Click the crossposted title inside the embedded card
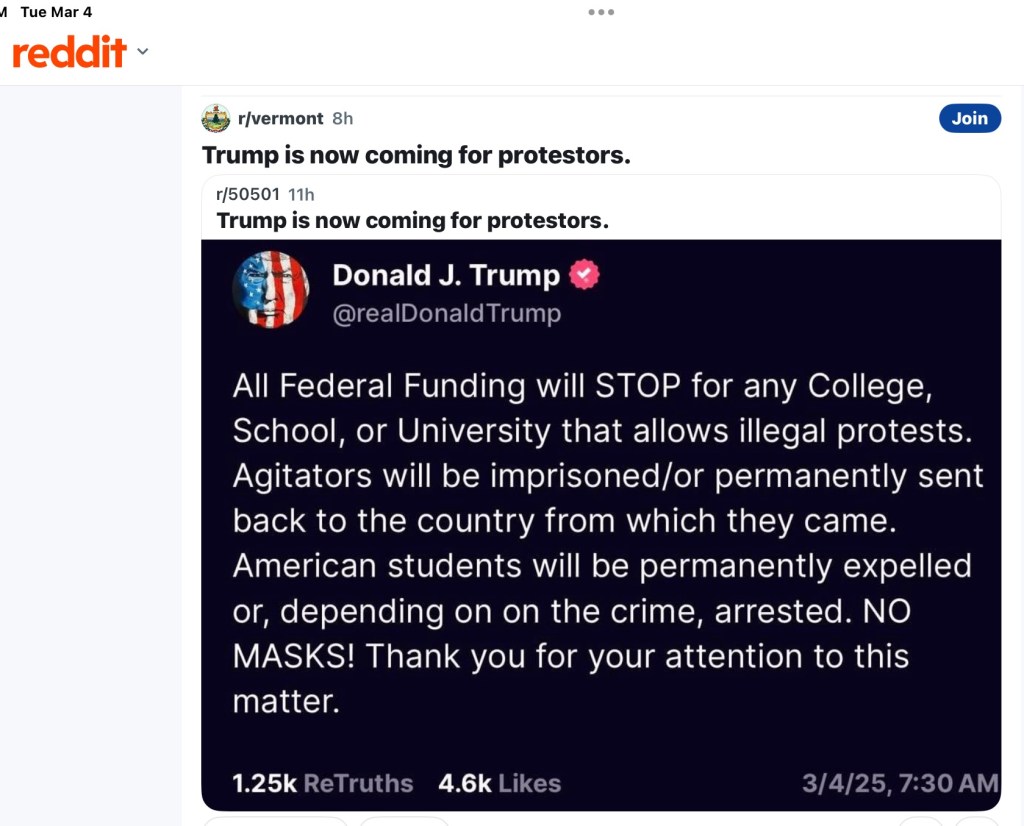This screenshot has width=1024, height=826. (412, 220)
